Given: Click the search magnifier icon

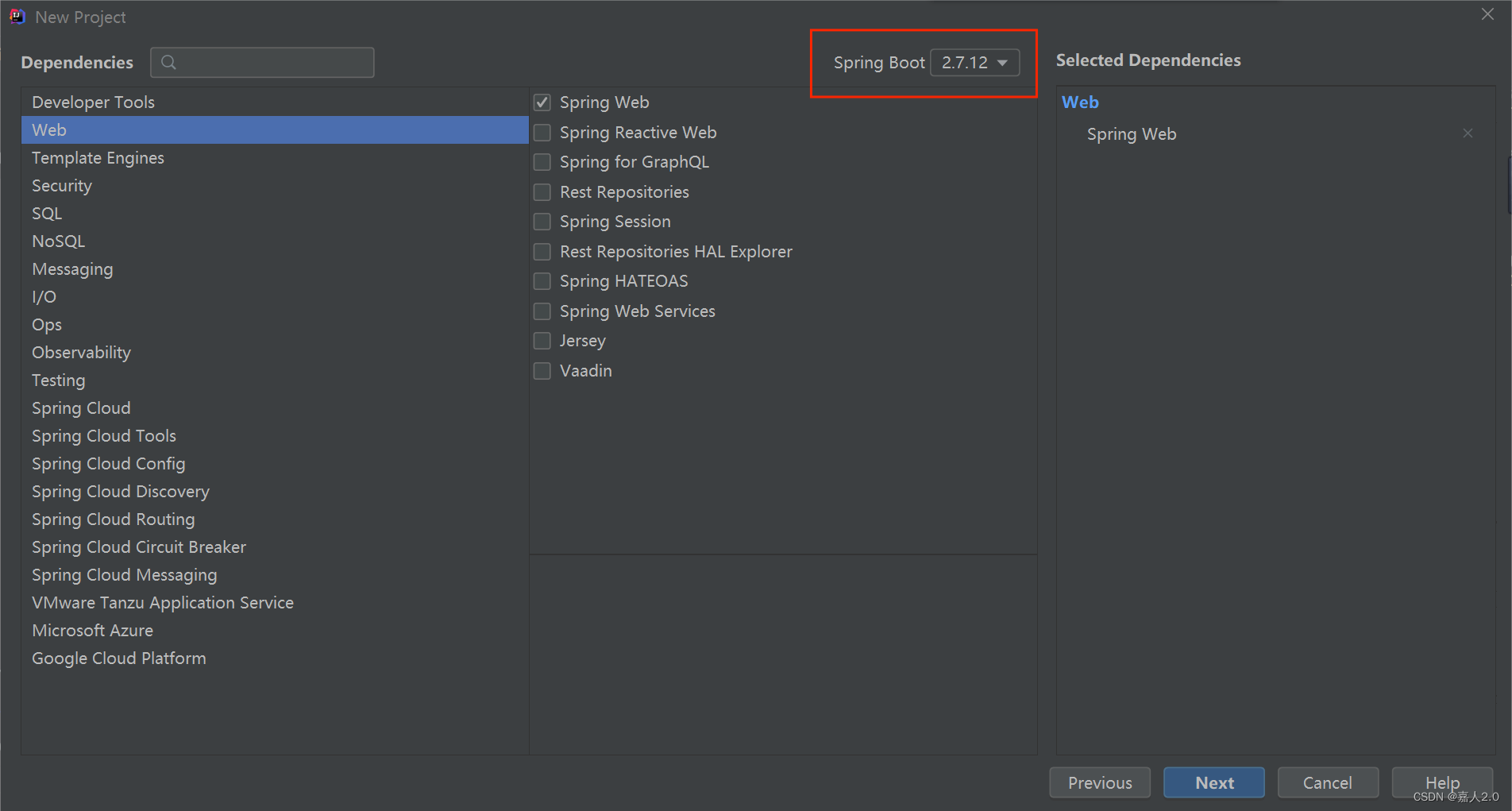Looking at the screenshot, I should tap(168, 62).
